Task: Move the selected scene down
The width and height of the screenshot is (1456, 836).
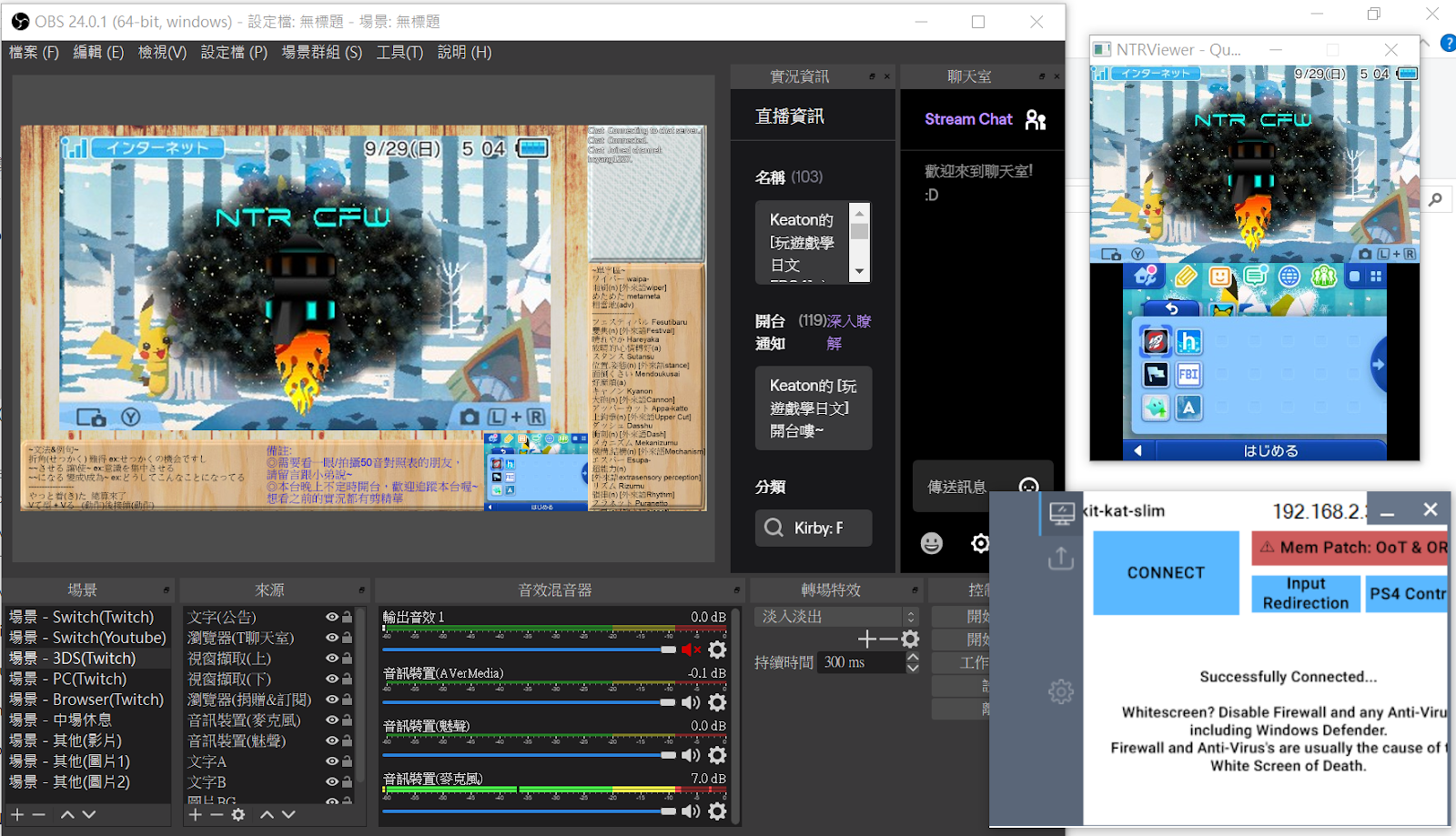Action: click(x=88, y=814)
